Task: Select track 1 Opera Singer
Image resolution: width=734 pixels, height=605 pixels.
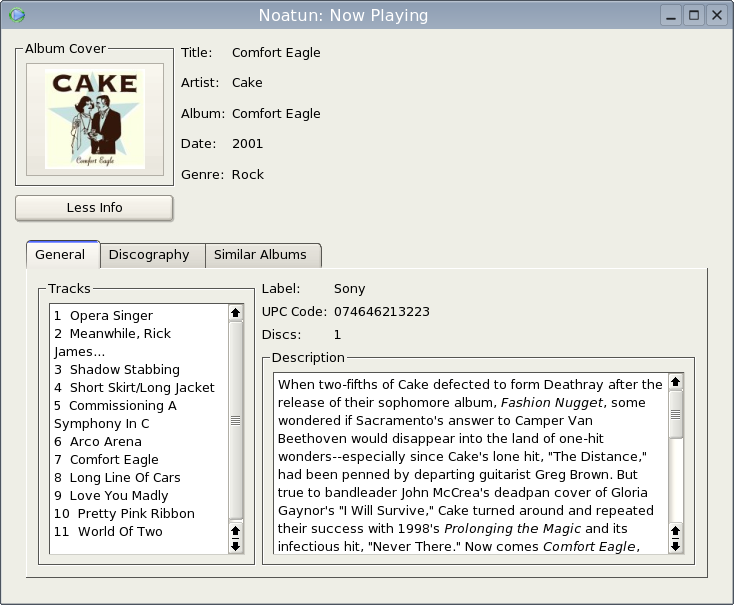Action: 103,316
